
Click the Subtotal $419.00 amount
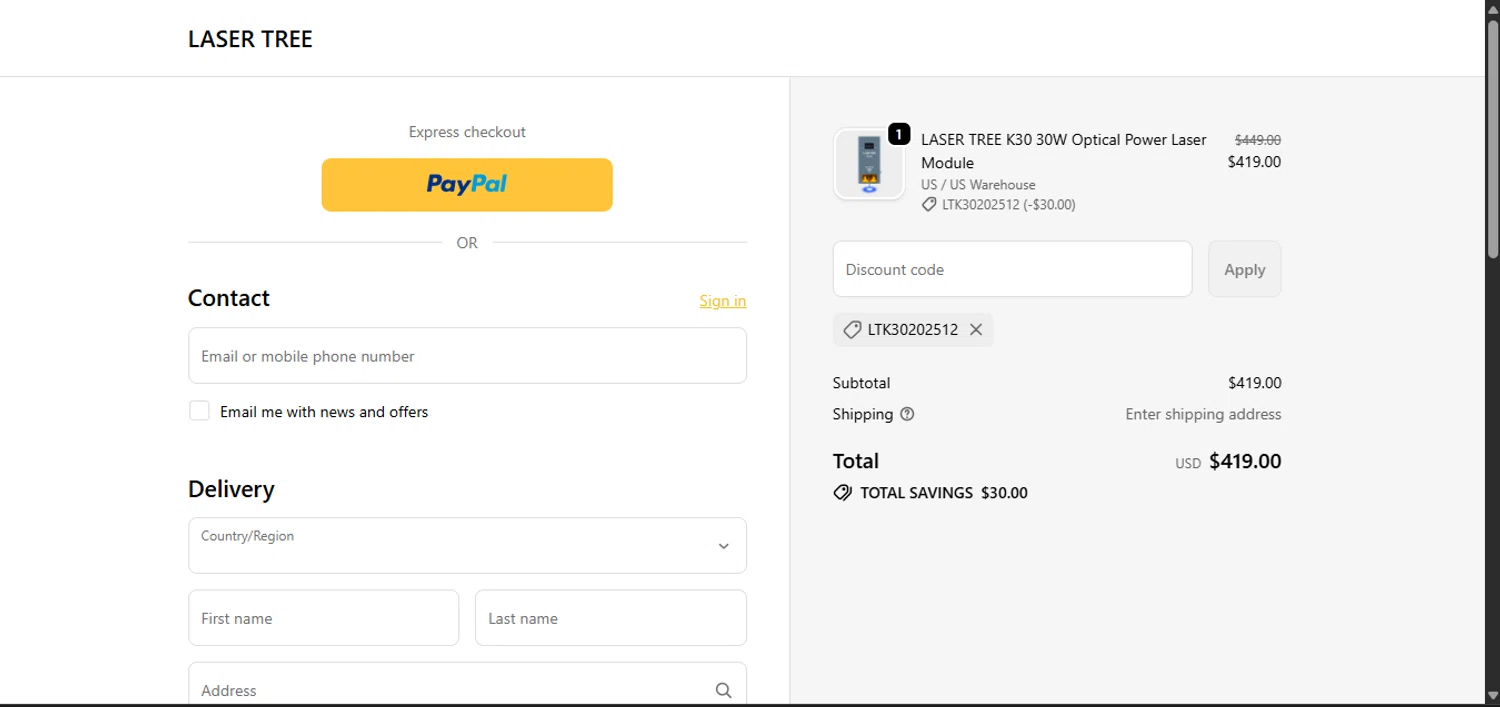pyautogui.click(x=1254, y=383)
